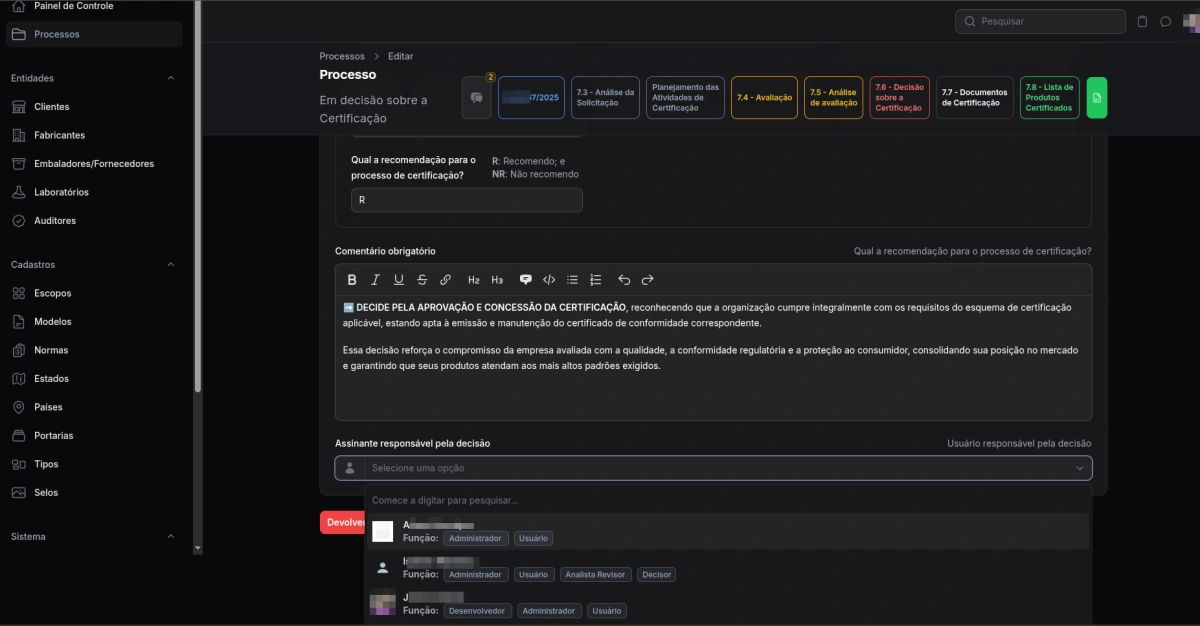The image size is (1200, 626).
Task: Apply strikethrough formatting
Action: click(423, 280)
